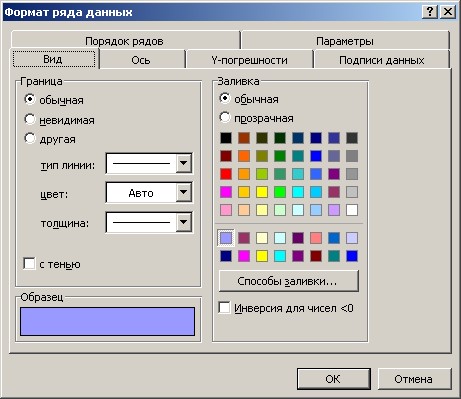Switch to the Порядок рядов tab
461x399 pixels.
[x=124, y=41]
